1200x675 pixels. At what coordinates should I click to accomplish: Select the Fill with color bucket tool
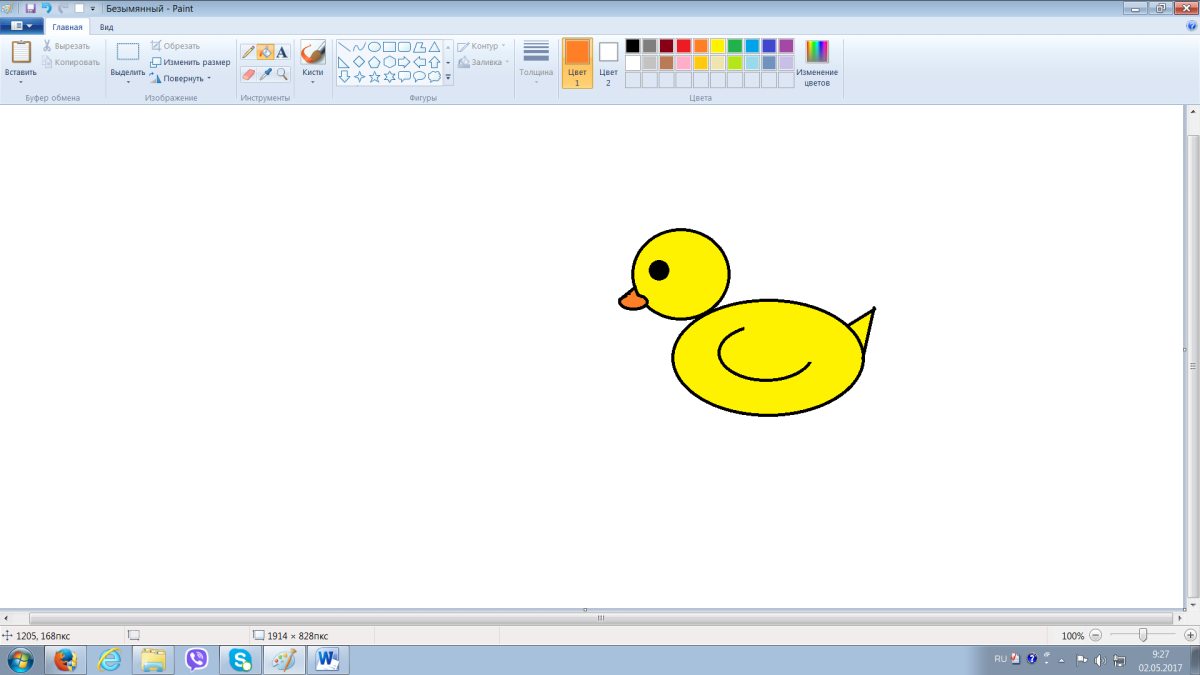tap(265, 52)
